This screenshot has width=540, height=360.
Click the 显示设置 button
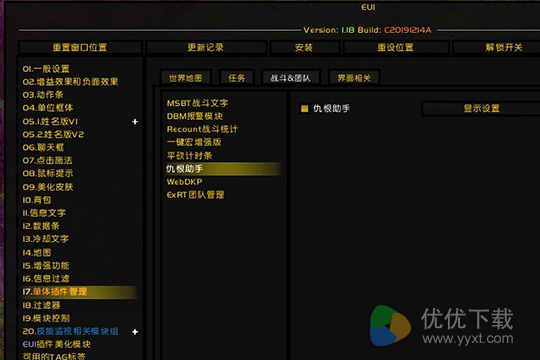(481, 109)
